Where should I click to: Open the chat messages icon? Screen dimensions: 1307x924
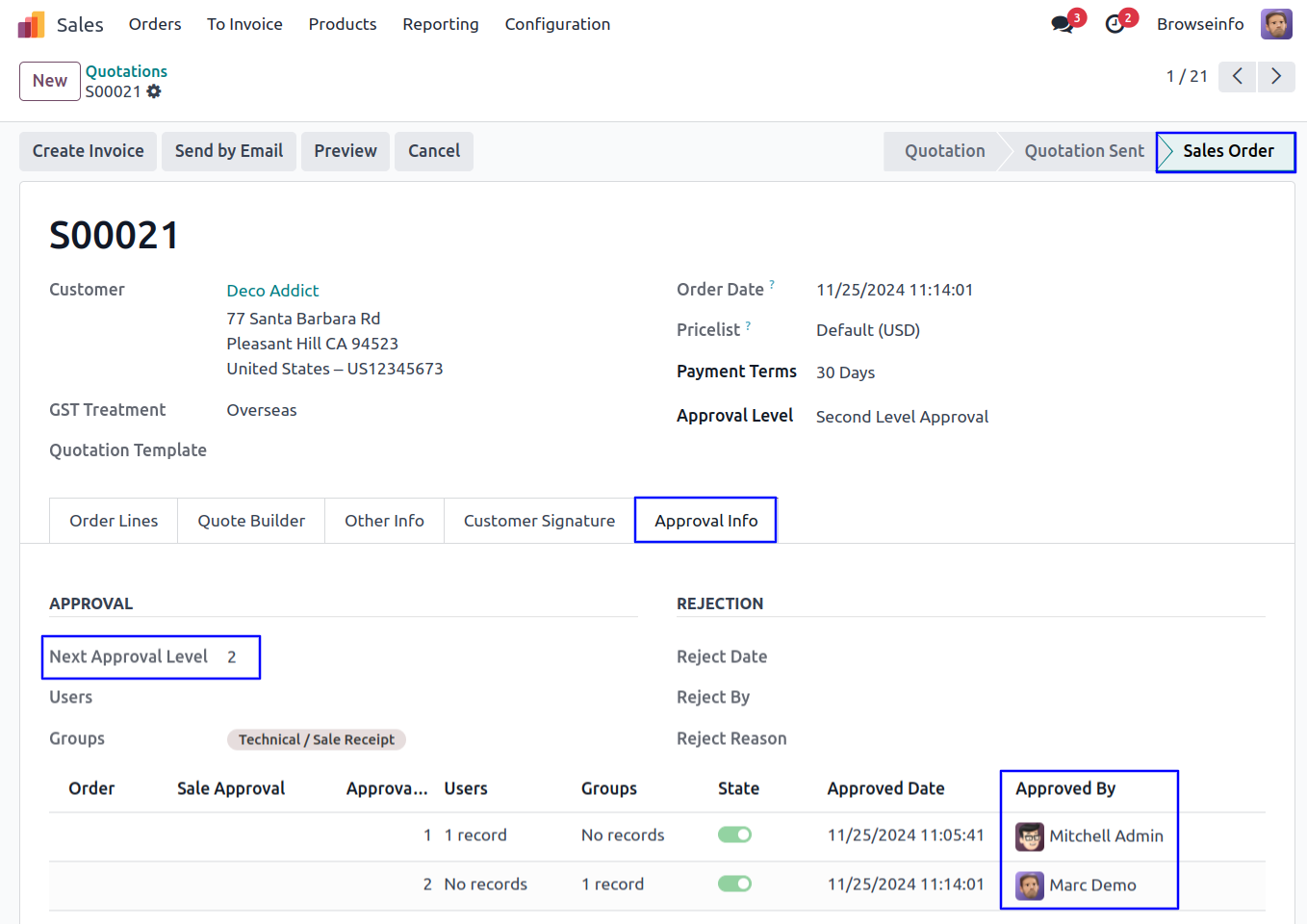coord(1063,24)
